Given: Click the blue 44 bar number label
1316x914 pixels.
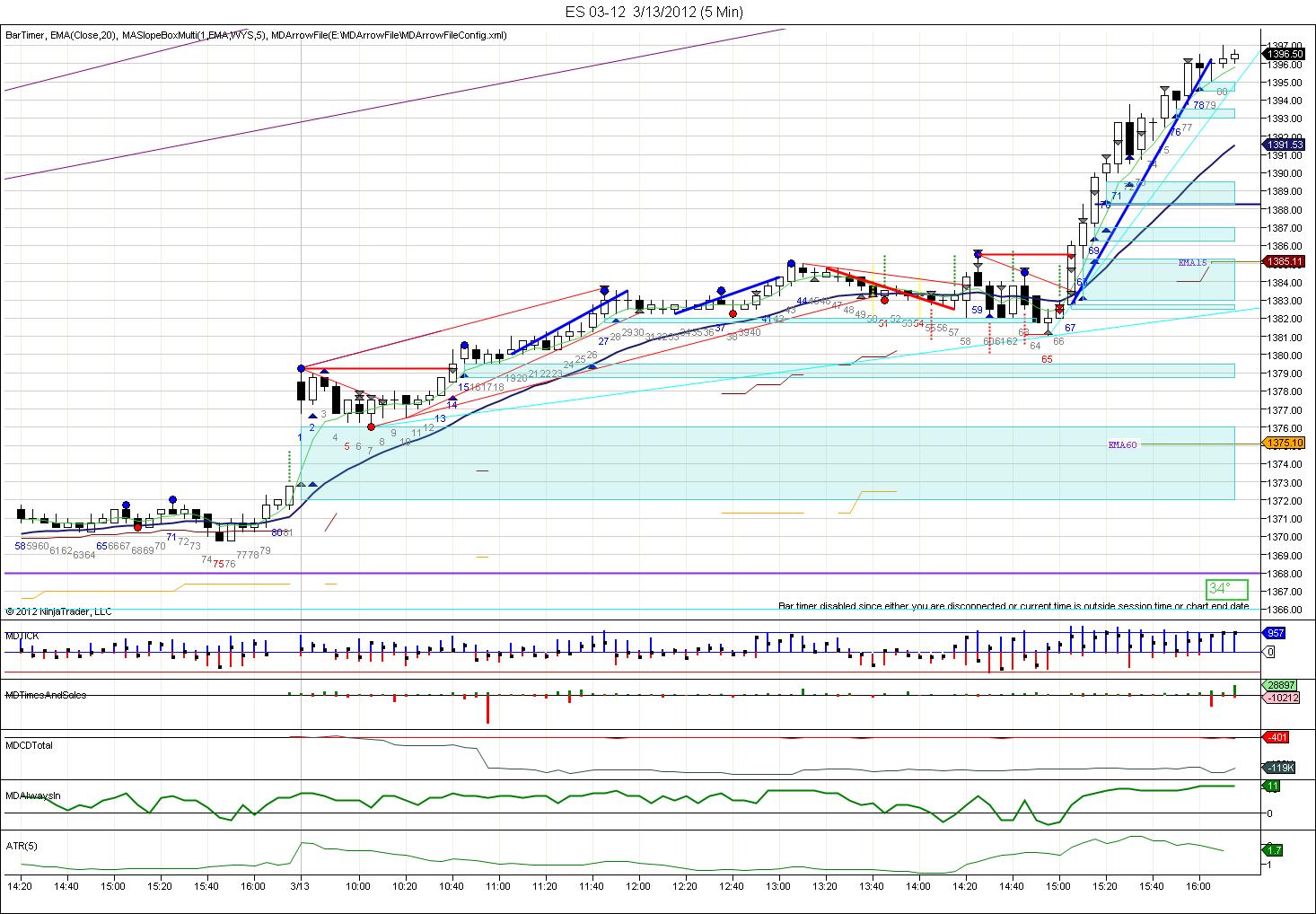Looking at the screenshot, I should click(x=801, y=301).
